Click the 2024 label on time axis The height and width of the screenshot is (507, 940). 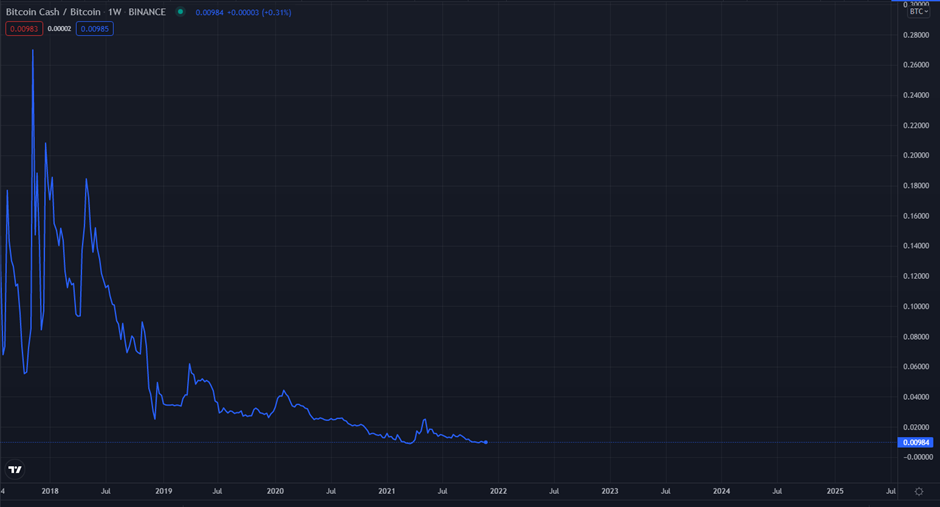click(721, 491)
